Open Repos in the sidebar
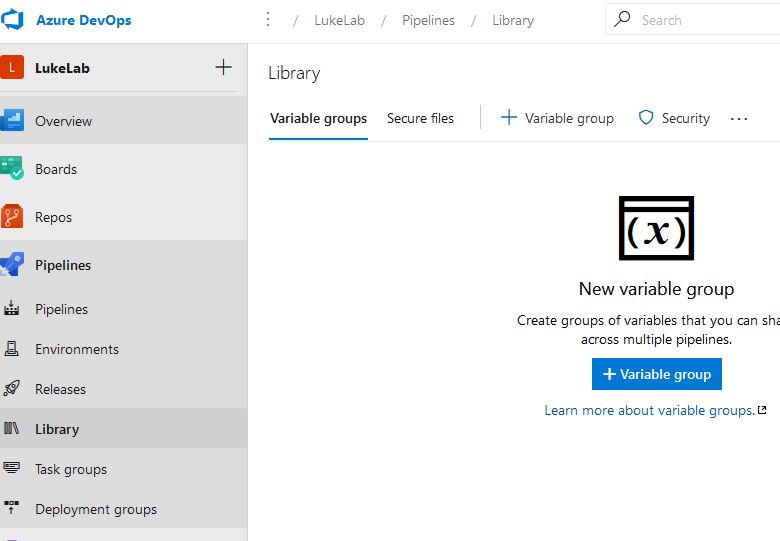Image resolution: width=780 pixels, height=541 pixels. tap(53, 217)
